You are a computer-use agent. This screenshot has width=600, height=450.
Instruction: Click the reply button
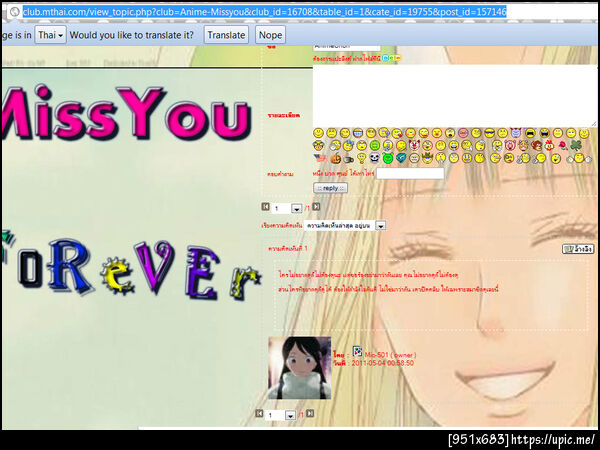(330, 188)
